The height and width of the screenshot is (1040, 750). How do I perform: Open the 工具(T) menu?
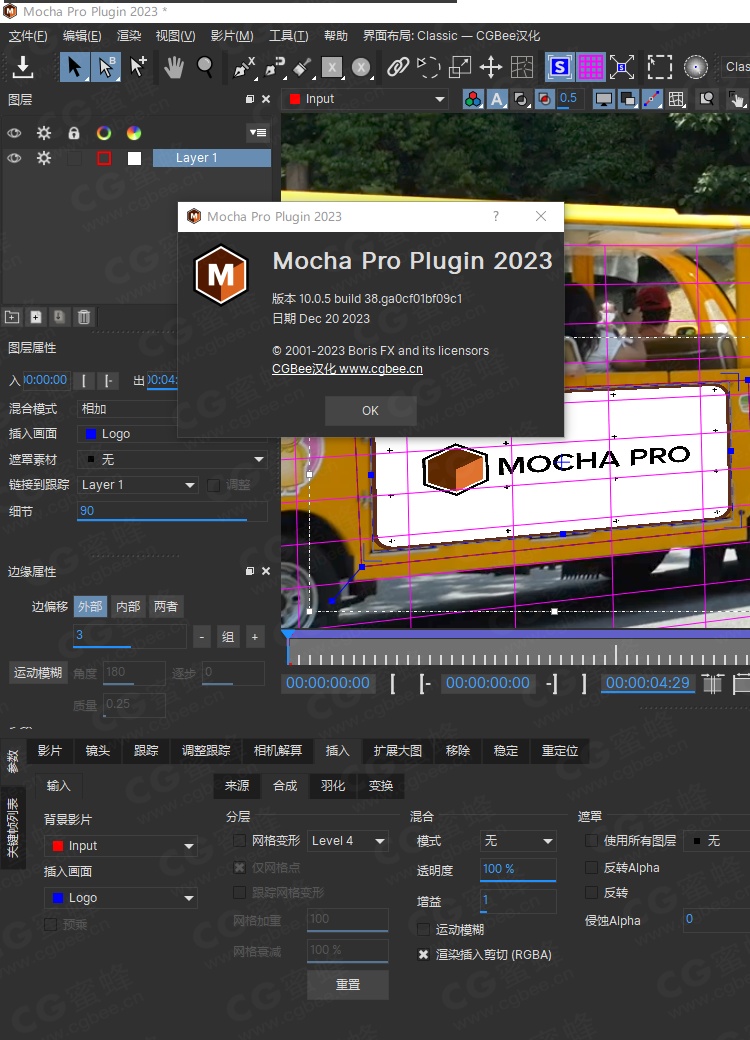pyautogui.click(x=288, y=36)
